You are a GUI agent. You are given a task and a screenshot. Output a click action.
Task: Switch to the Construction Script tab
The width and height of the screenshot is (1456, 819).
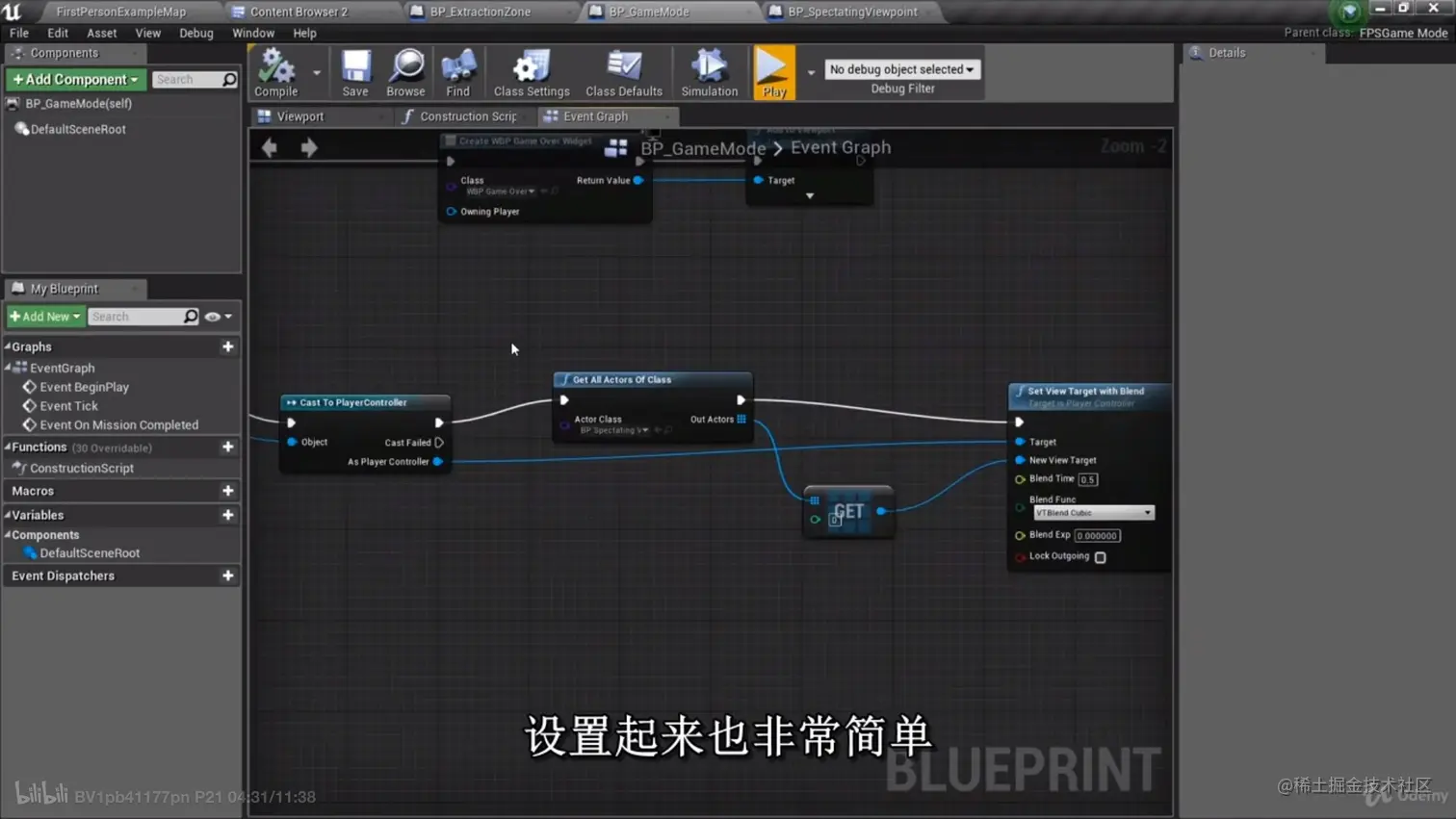click(x=468, y=116)
